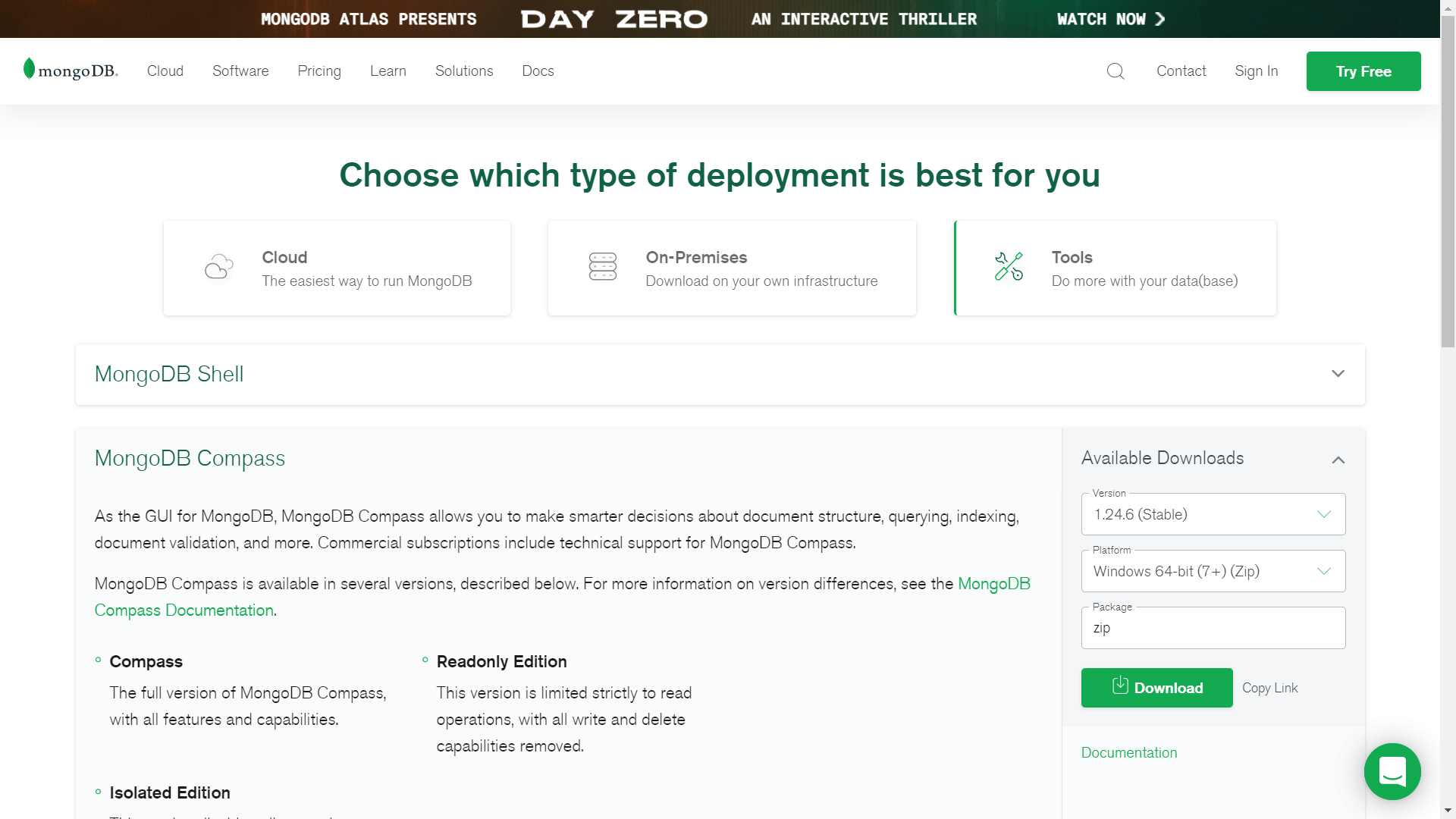Open the Documentation link
Screen dimensions: 1456x819
[x=1128, y=752]
